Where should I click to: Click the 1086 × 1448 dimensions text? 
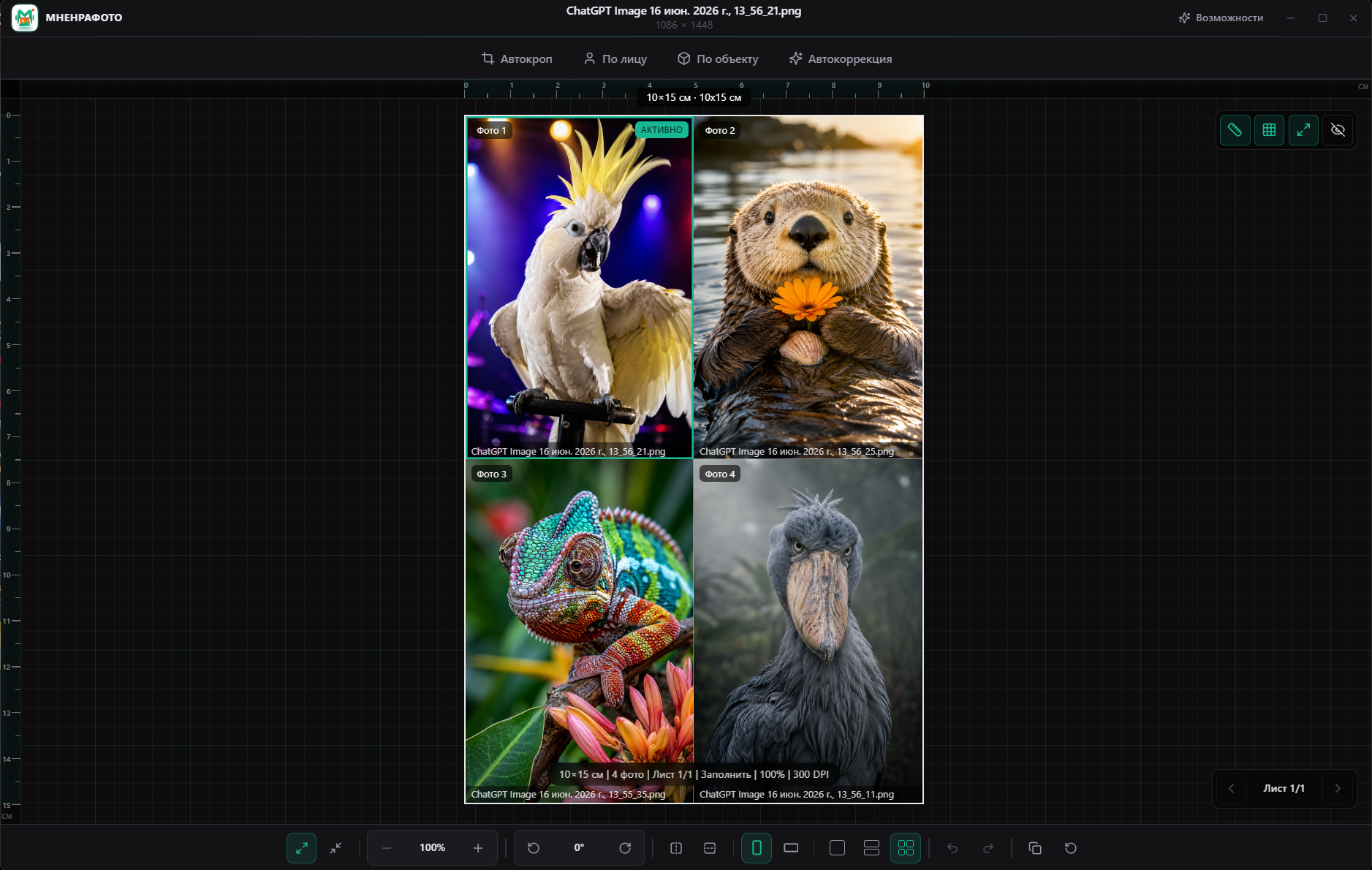683,25
